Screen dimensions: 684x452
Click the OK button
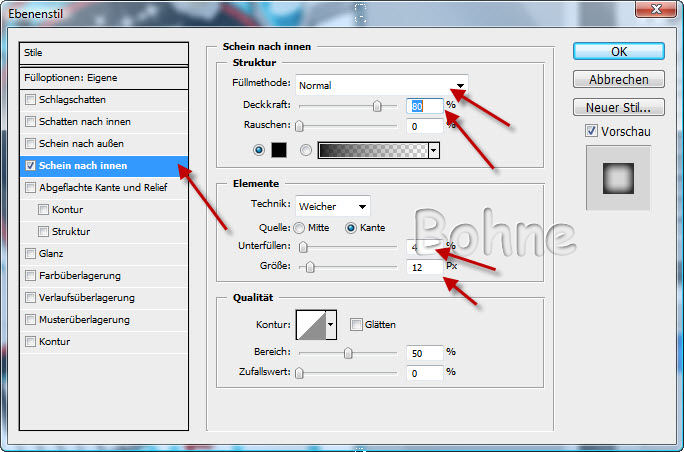coord(618,52)
